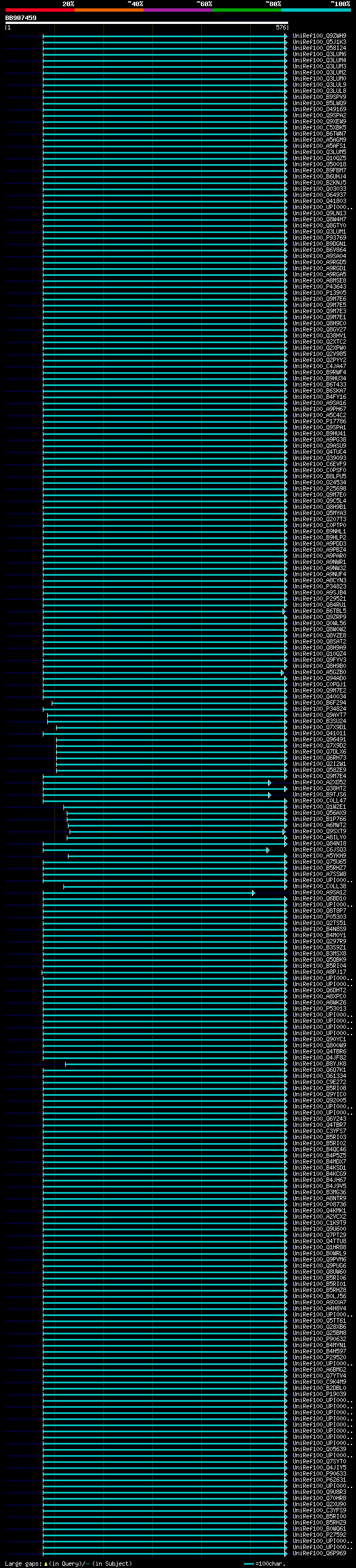The width and height of the screenshot is (356, 1568).
Task: Select the UniRef100_Q9ZRP9 label
Action: click(x=319, y=617)
